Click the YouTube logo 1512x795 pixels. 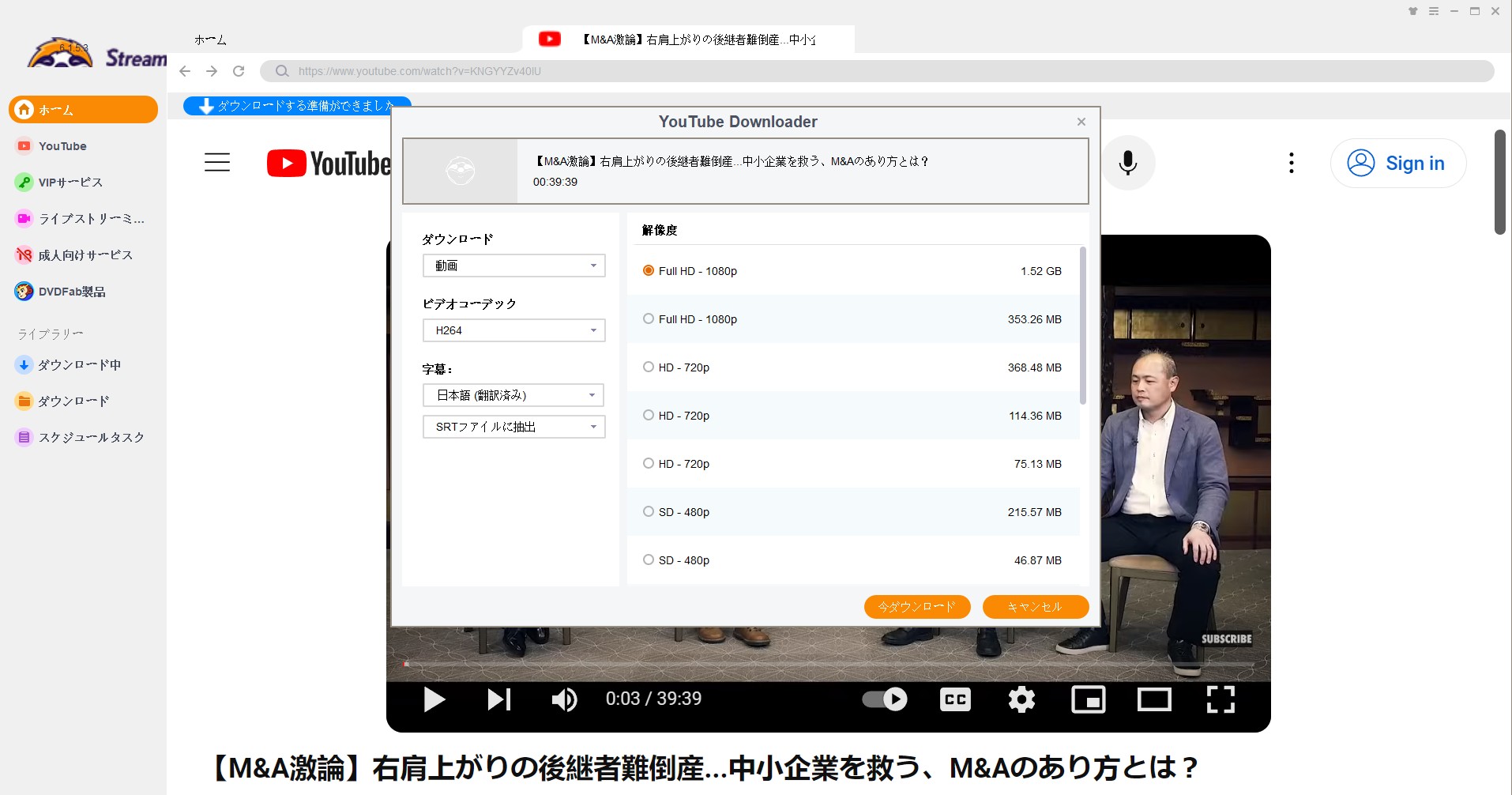pyautogui.click(x=329, y=164)
